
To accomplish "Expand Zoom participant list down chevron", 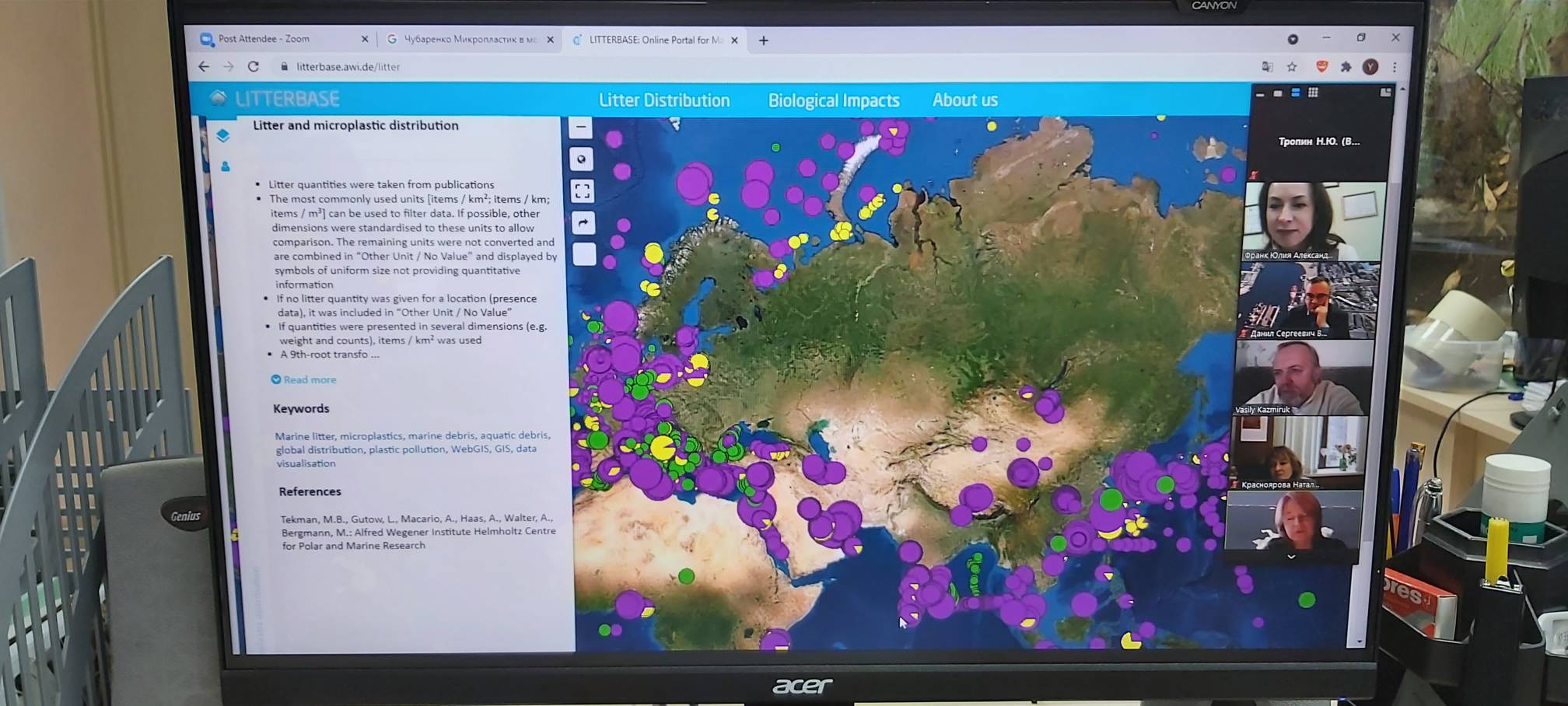I will click(1291, 557).
